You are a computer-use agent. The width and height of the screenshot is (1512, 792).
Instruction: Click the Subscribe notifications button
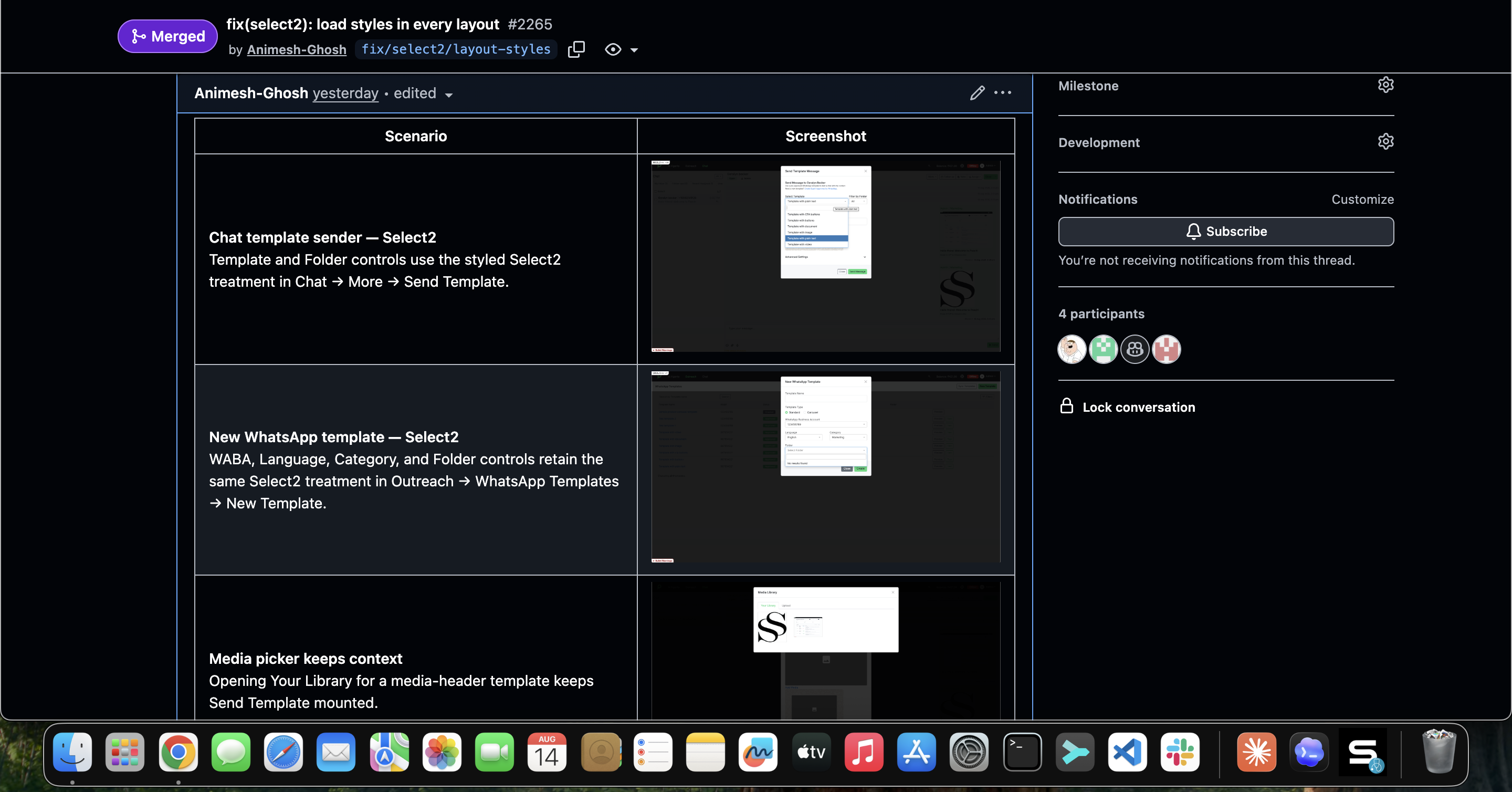point(1225,231)
